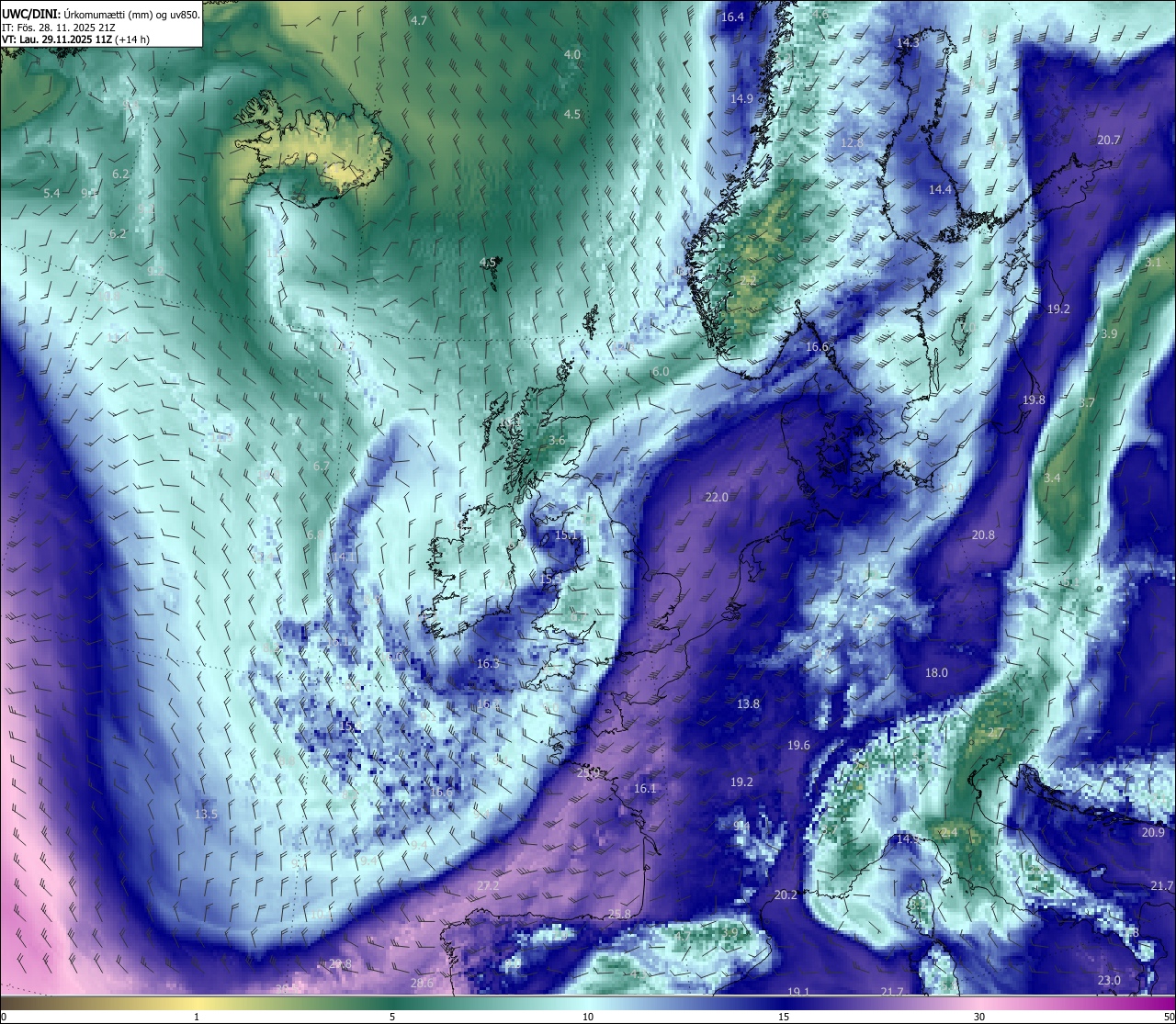The image size is (1176, 1024).
Task: Click the 28.6 value label
Action: pyautogui.click(x=422, y=983)
